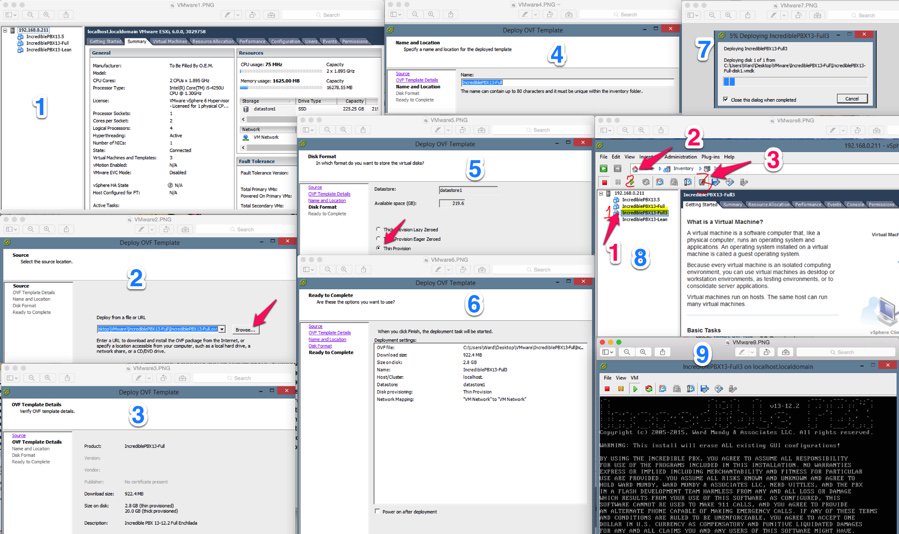Click Source link in VMware3 wizard sidebar
The width and height of the screenshot is (899, 534).
[x=19, y=436]
